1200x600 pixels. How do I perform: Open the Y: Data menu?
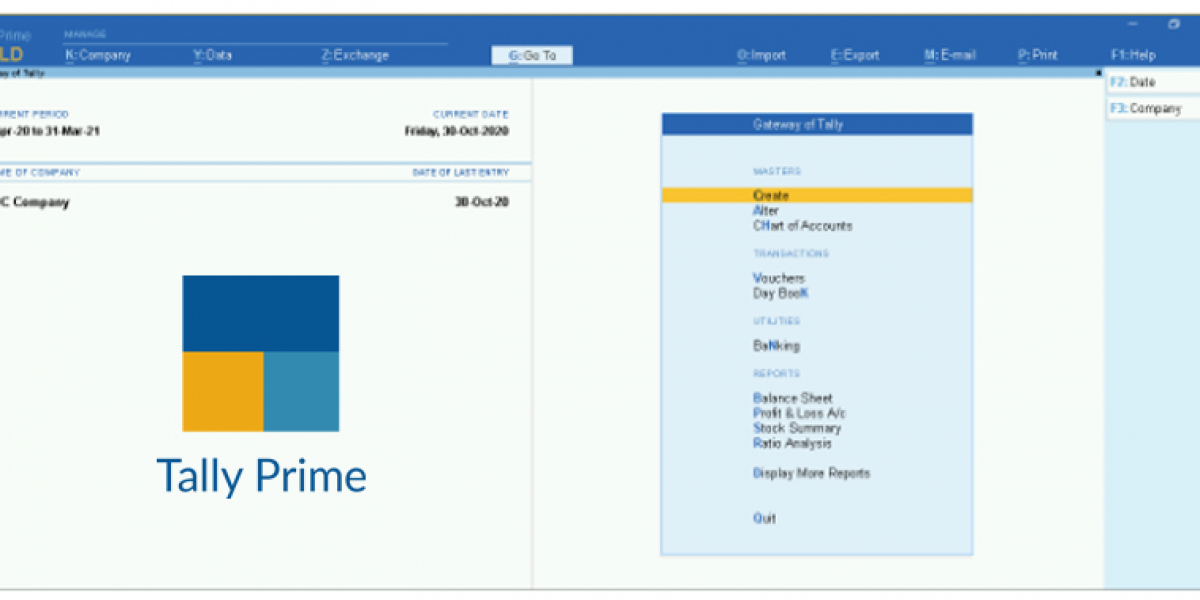click(x=212, y=56)
